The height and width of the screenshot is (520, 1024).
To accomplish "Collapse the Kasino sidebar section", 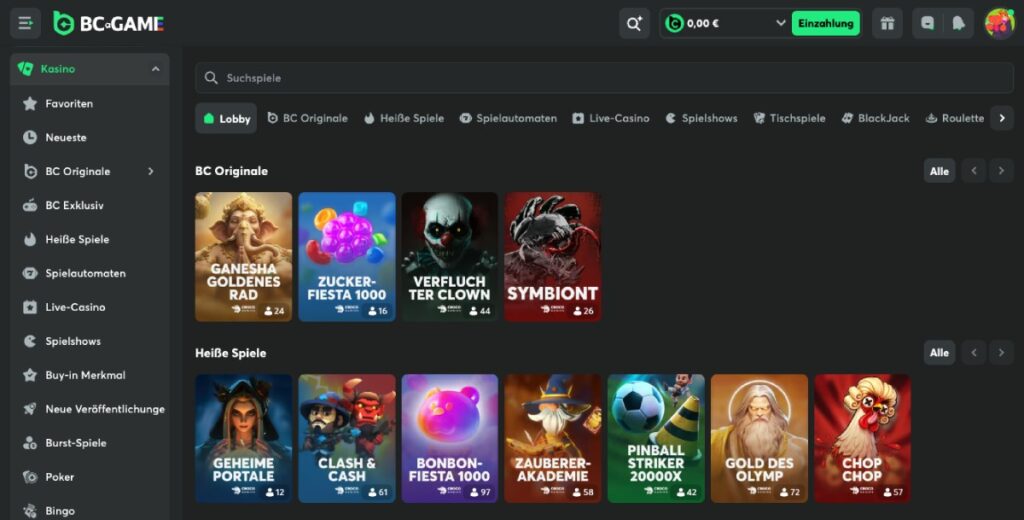I will point(155,69).
